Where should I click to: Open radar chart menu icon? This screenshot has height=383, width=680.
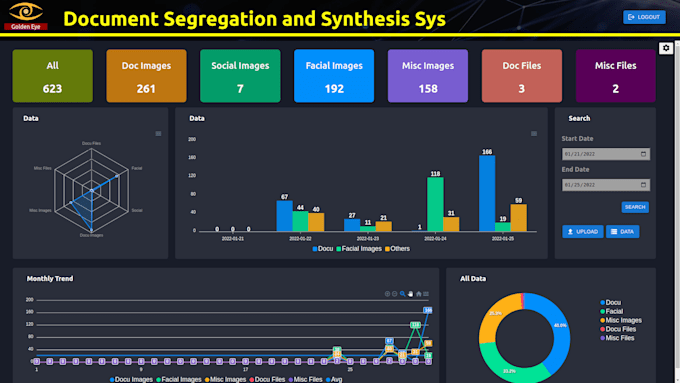pyautogui.click(x=158, y=134)
